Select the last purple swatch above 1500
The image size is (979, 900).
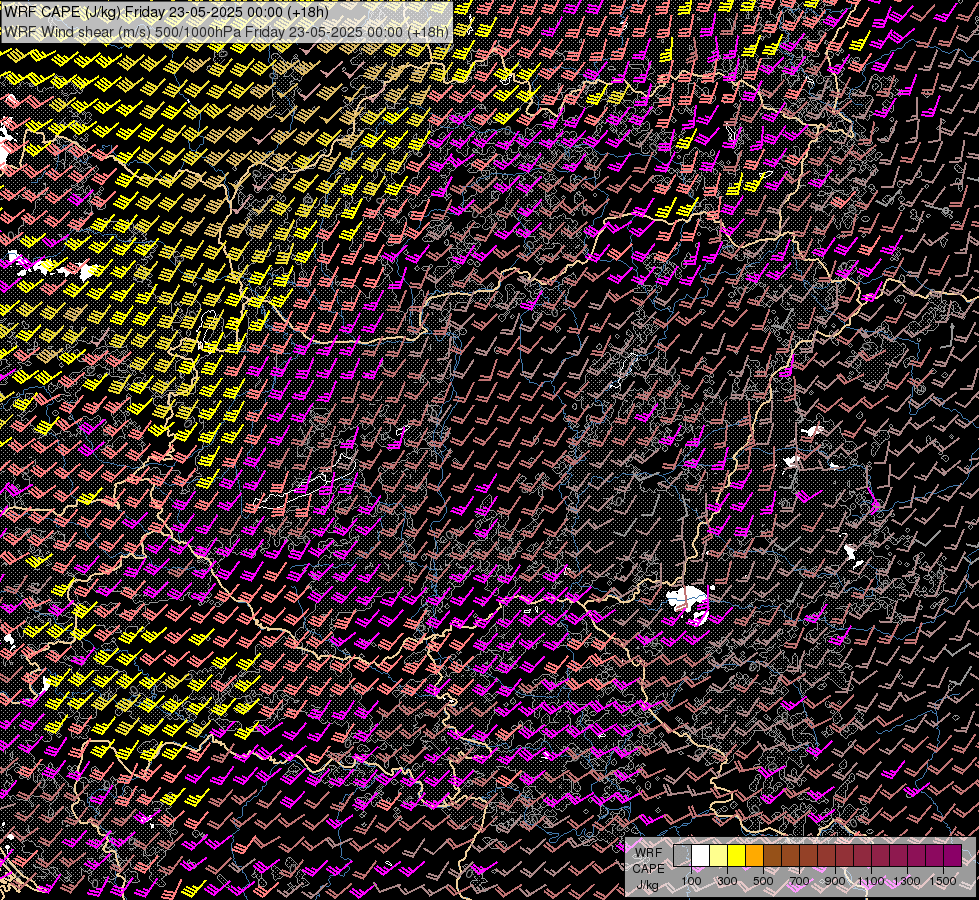click(953, 855)
